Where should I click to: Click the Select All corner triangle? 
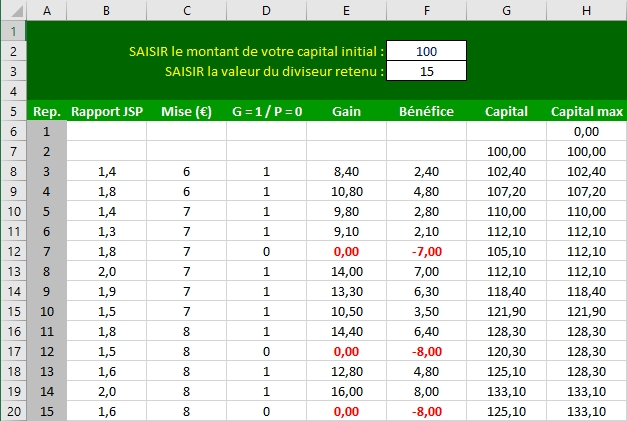[13, 10]
